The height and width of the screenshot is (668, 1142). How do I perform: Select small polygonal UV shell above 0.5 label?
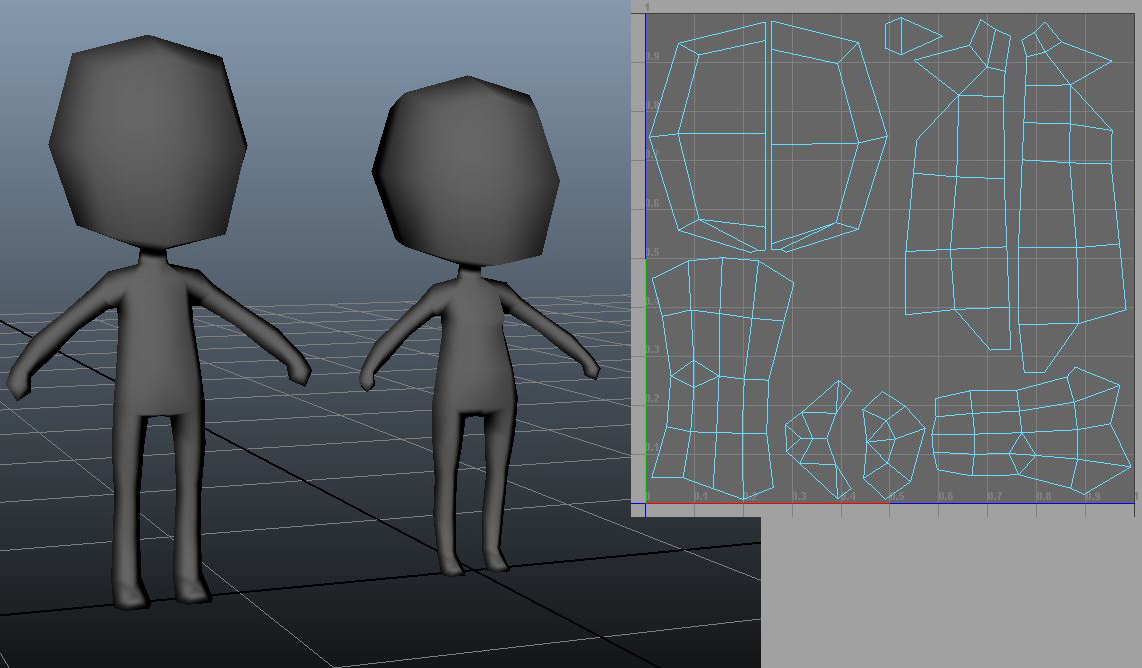pyautogui.click(x=893, y=445)
